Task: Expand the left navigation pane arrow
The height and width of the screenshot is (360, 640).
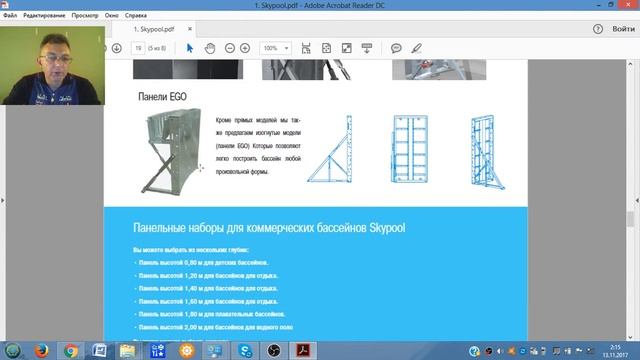Action: (x=3, y=200)
